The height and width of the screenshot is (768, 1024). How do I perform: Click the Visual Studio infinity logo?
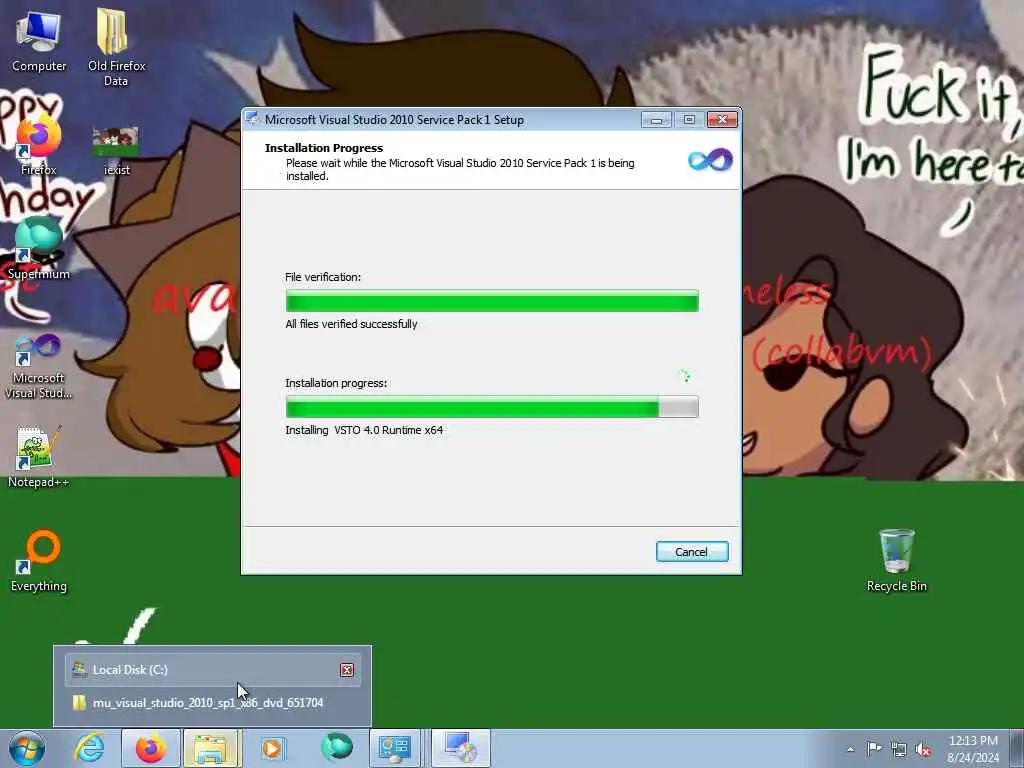pyautogui.click(x=710, y=160)
